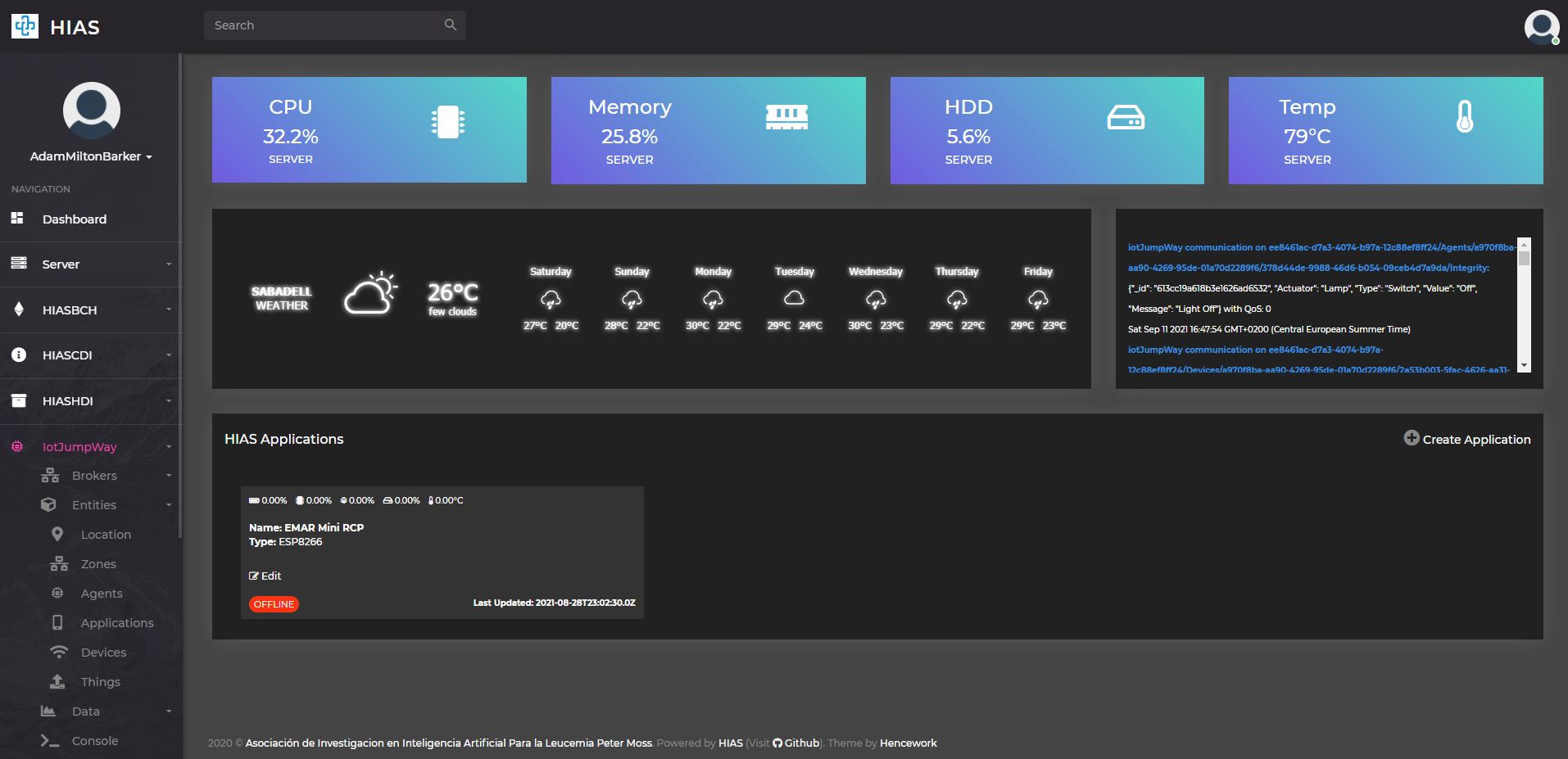1568x759 pixels.
Task: Open the Console menu entry
Action: pos(95,741)
